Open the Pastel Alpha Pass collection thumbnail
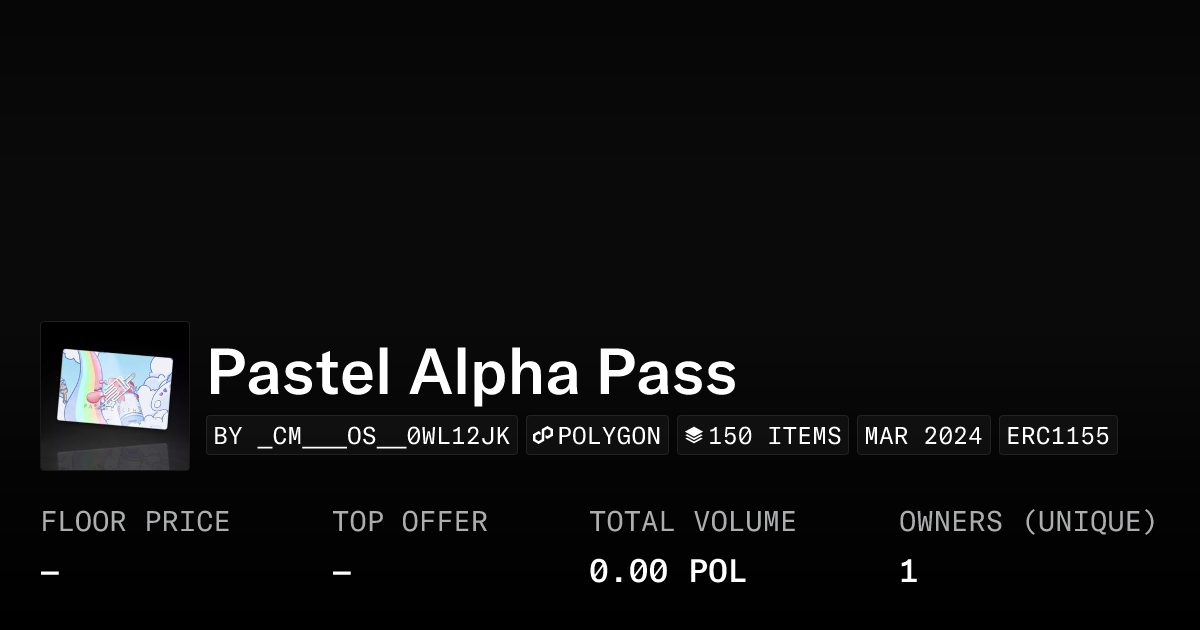1200x630 pixels. 115,386
